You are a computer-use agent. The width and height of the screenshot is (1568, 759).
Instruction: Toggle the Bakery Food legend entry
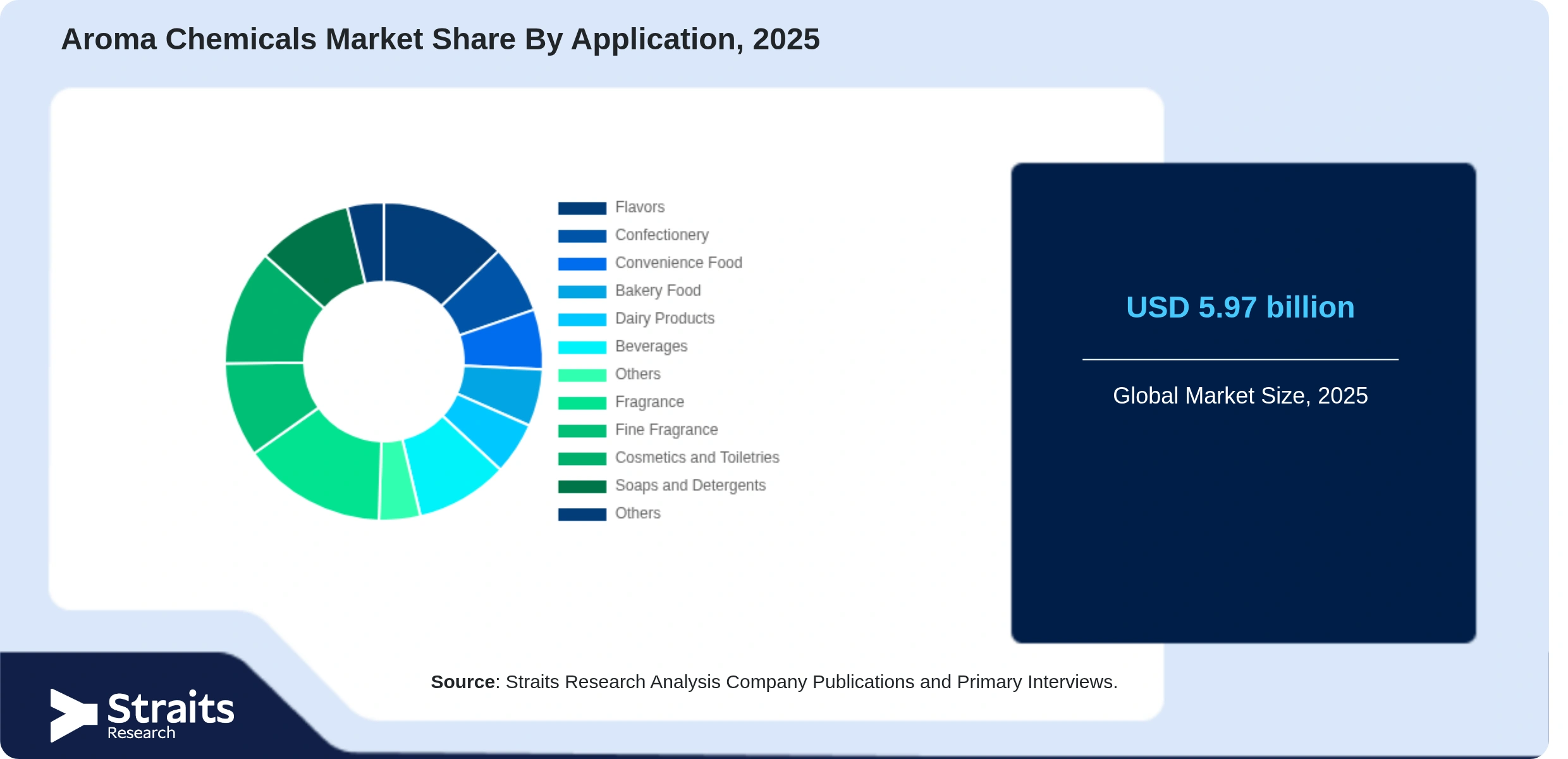click(x=629, y=291)
